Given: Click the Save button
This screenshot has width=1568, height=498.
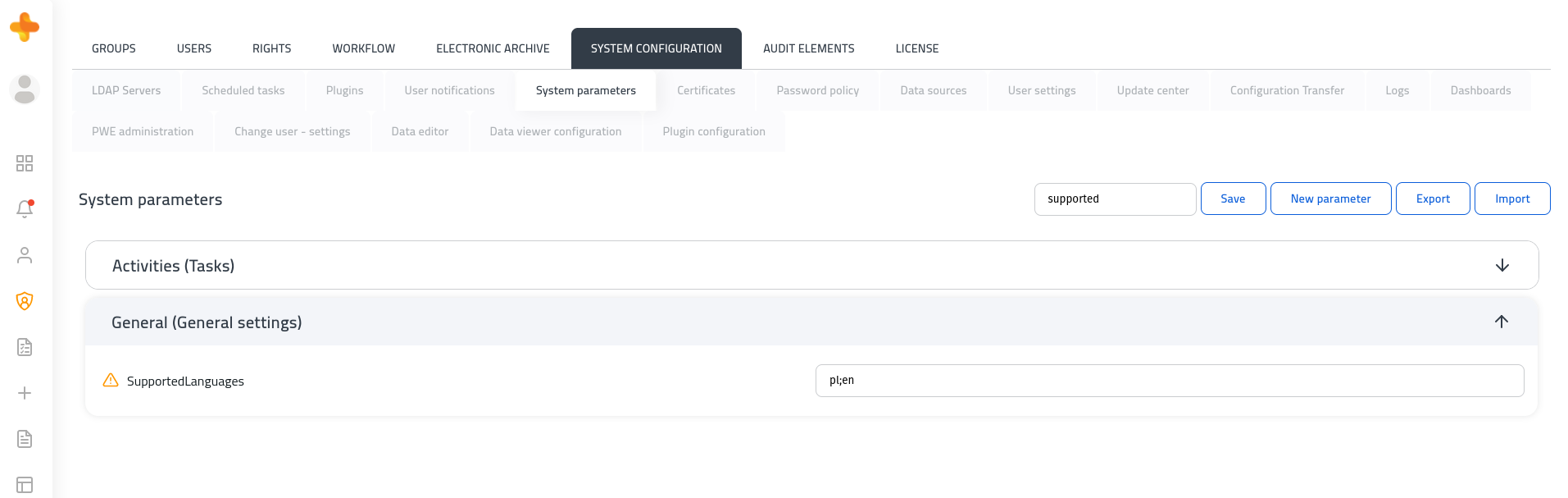Looking at the screenshot, I should click(x=1233, y=199).
